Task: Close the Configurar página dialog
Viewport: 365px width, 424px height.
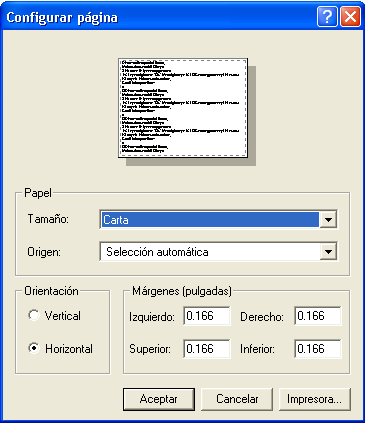Action: 350,16
